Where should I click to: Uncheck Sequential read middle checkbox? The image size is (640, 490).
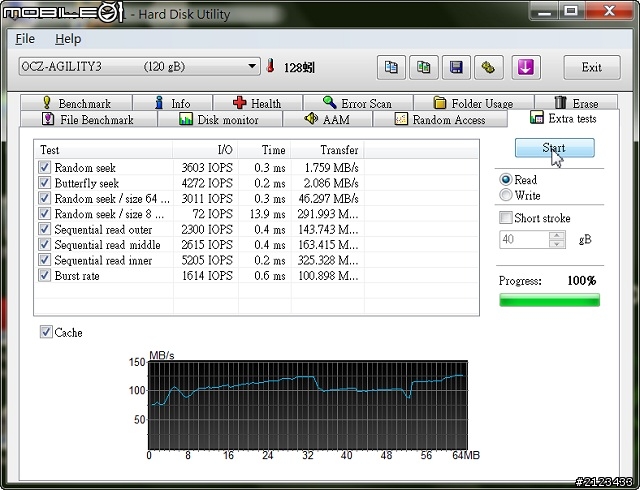pyautogui.click(x=44, y=245)
